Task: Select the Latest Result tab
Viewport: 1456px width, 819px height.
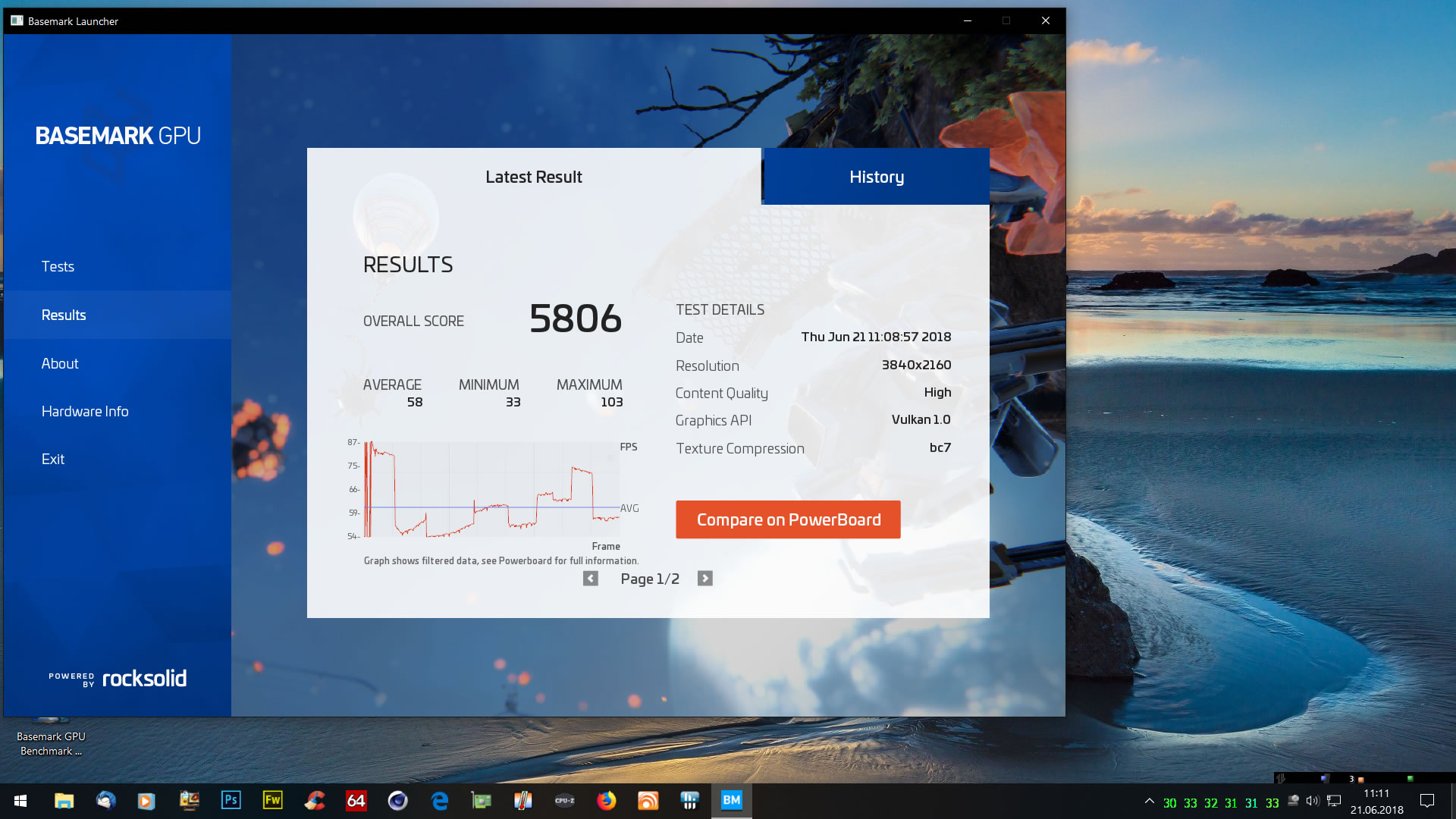Action: coord(533,177)
